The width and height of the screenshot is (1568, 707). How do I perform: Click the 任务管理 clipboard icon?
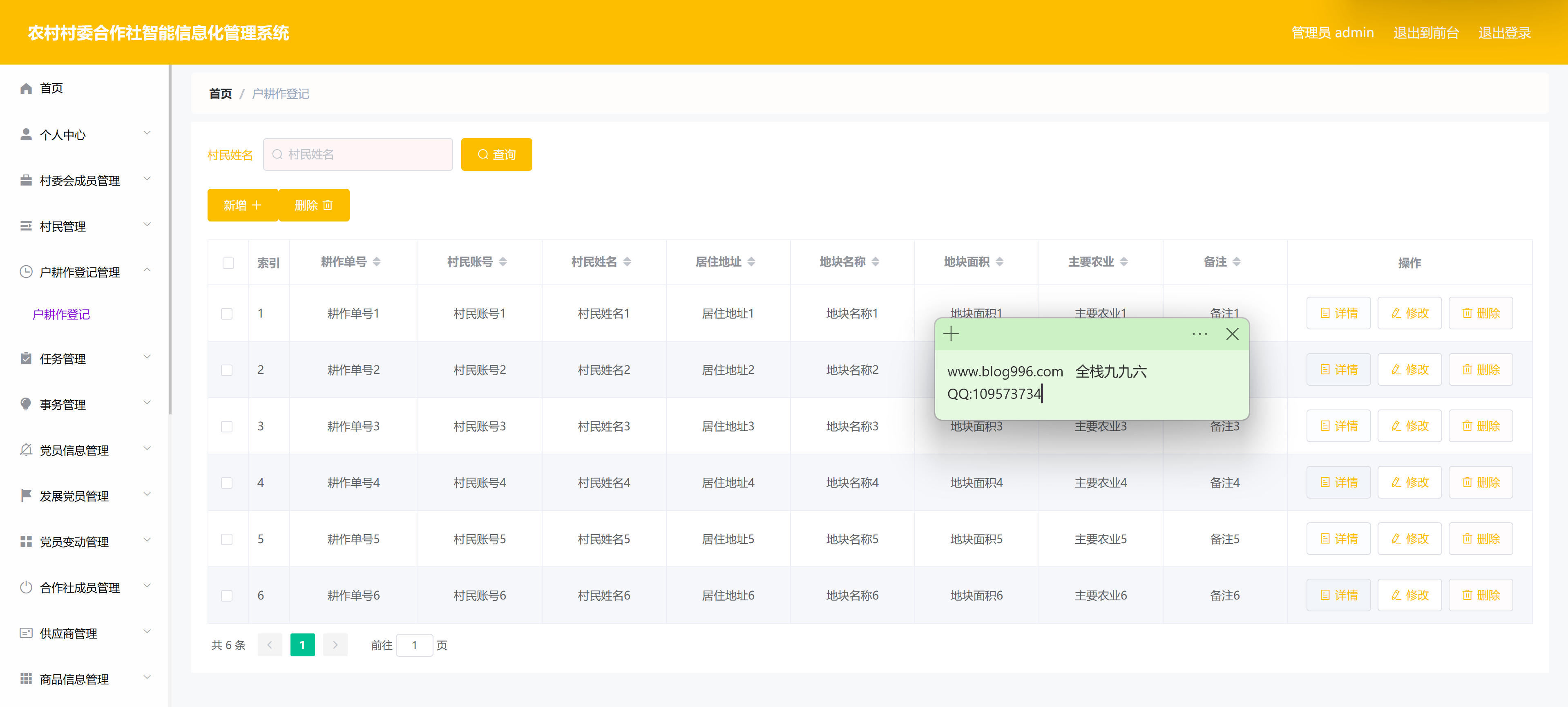pos(26,359)
